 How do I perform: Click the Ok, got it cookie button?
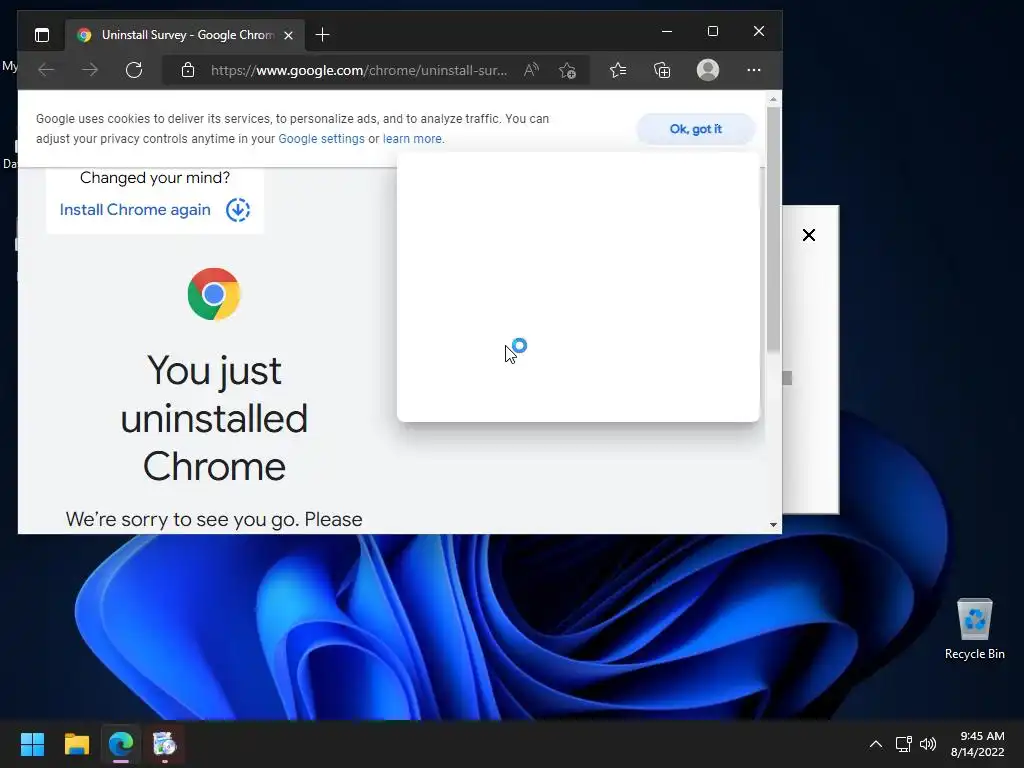[x=696, y=129]
